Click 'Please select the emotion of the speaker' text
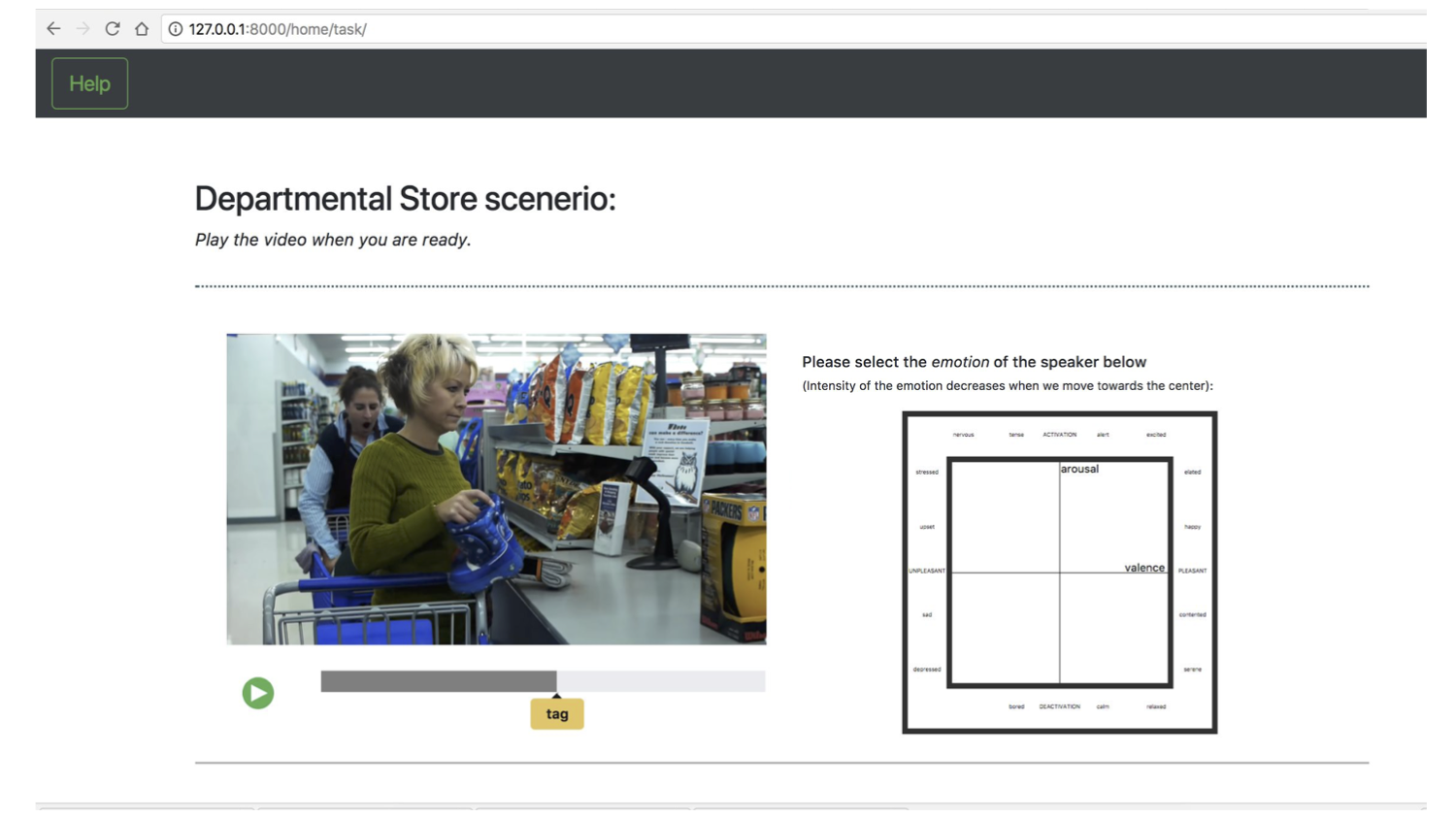The width and height of the screenshot is (1456, 818). tap(975, 362)
